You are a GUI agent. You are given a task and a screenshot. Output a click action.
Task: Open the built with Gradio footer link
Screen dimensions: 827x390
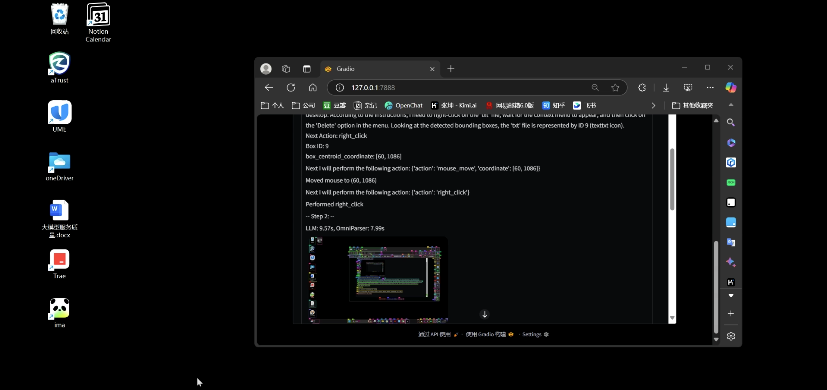489,334
